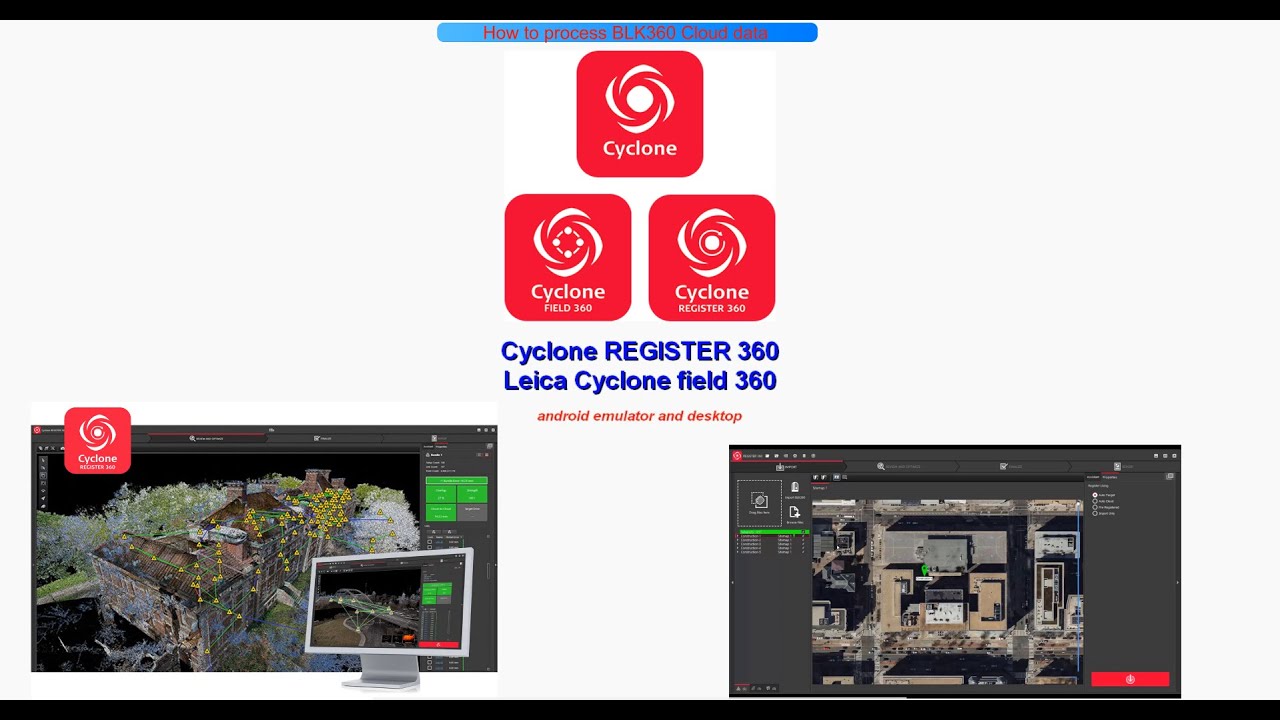The height and width of the screenshot is (720, 1280).
Task: Click the green location pin on the aerial map
Action: (x=924, y=569)
